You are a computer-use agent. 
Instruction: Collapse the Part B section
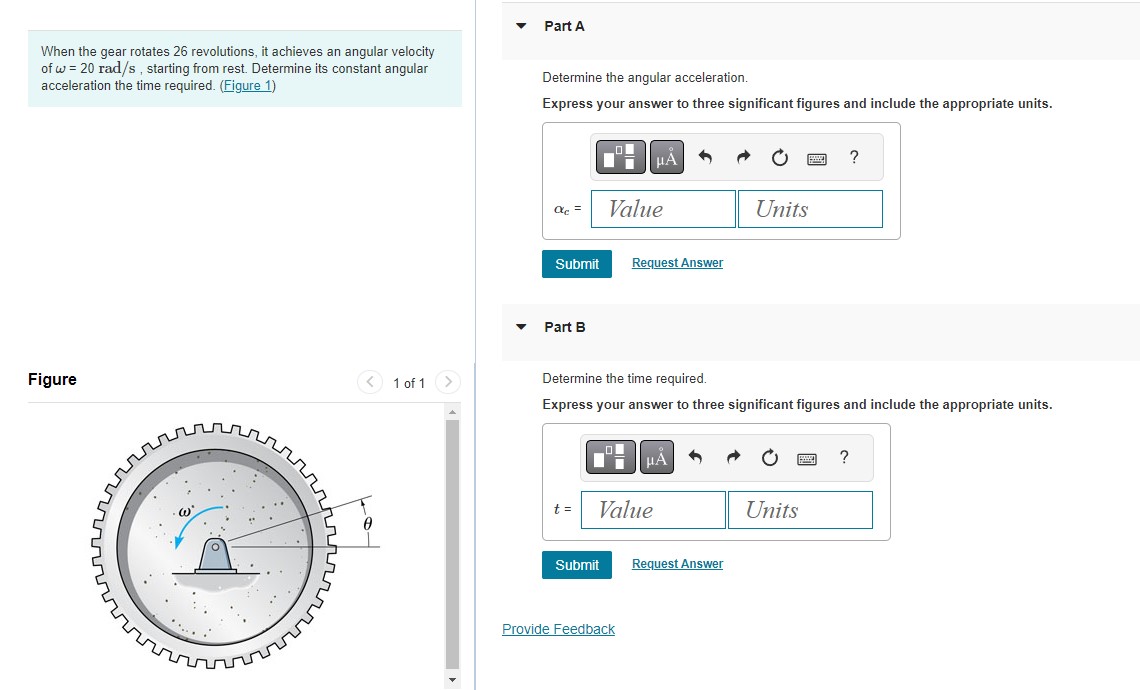point(520,326)
